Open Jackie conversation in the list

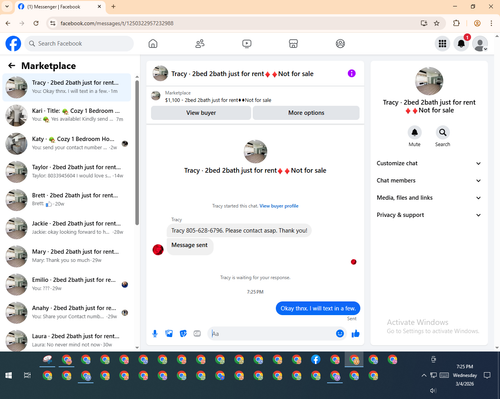click(67, 228)
